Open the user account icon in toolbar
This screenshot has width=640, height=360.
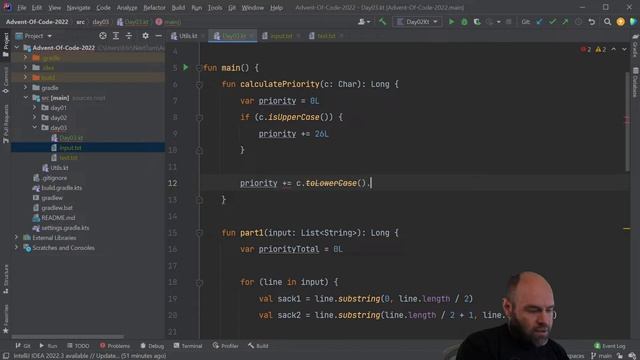coord(363,22)
